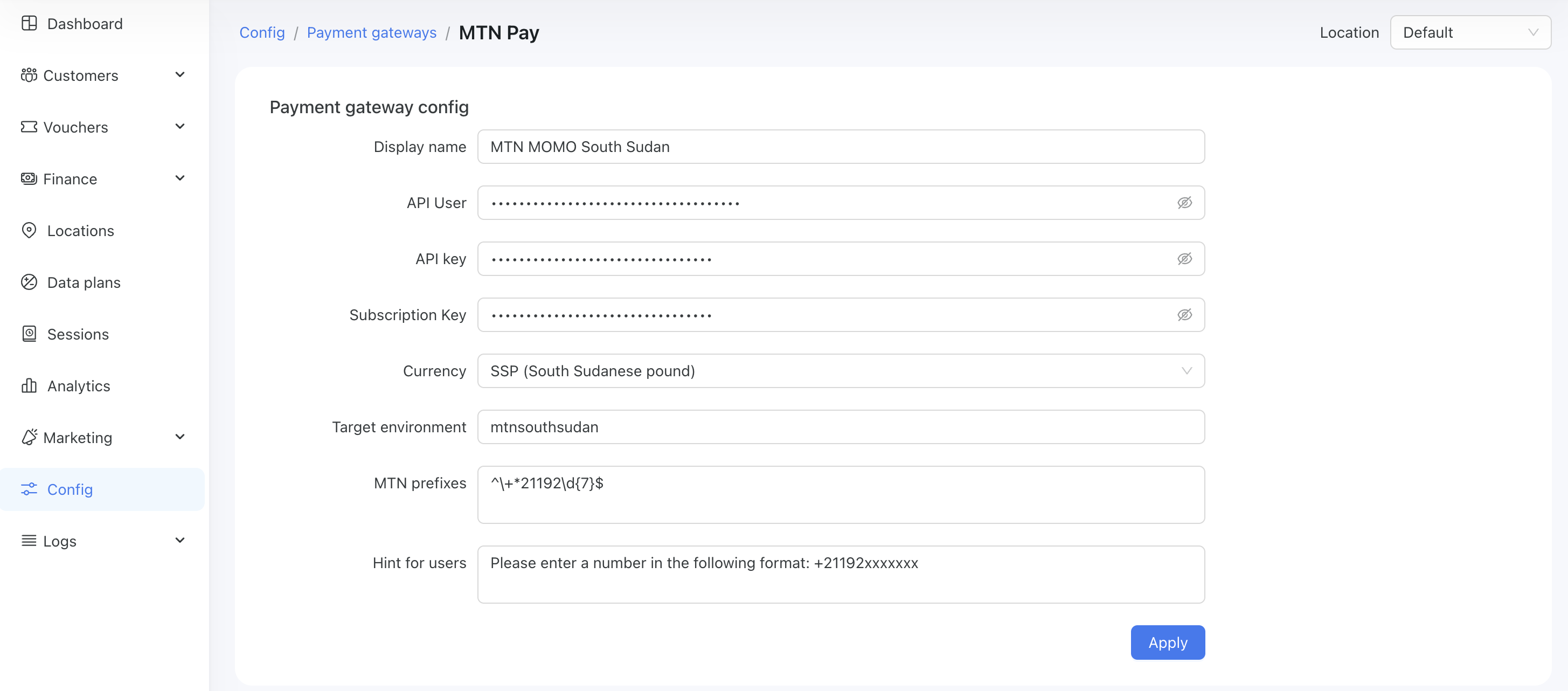Click the Sessions icon in sidebar
The image size is (1568, 691).
[29, 334]
